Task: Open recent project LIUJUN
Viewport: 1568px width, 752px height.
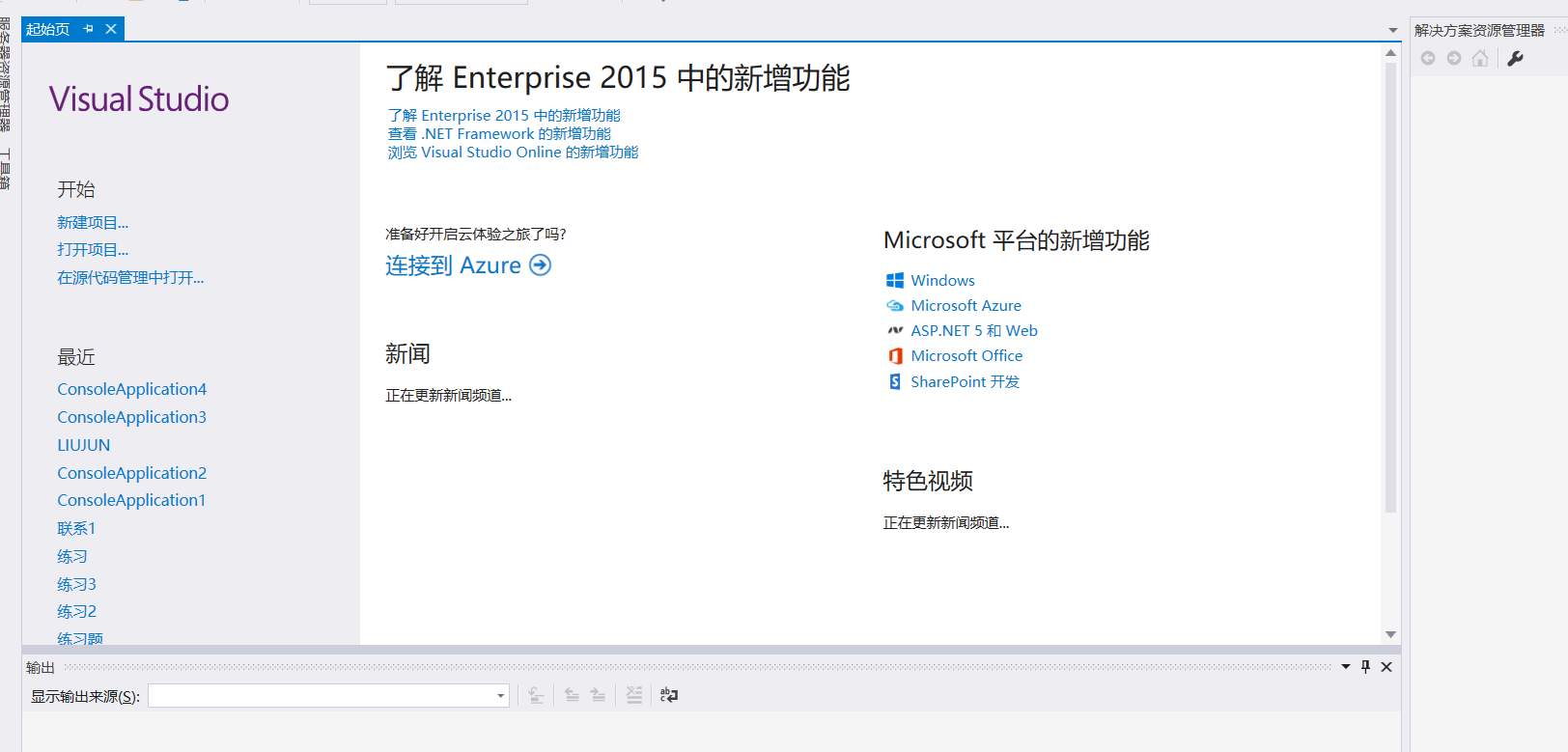Action: pyautogui.click(x=84, y=445)
